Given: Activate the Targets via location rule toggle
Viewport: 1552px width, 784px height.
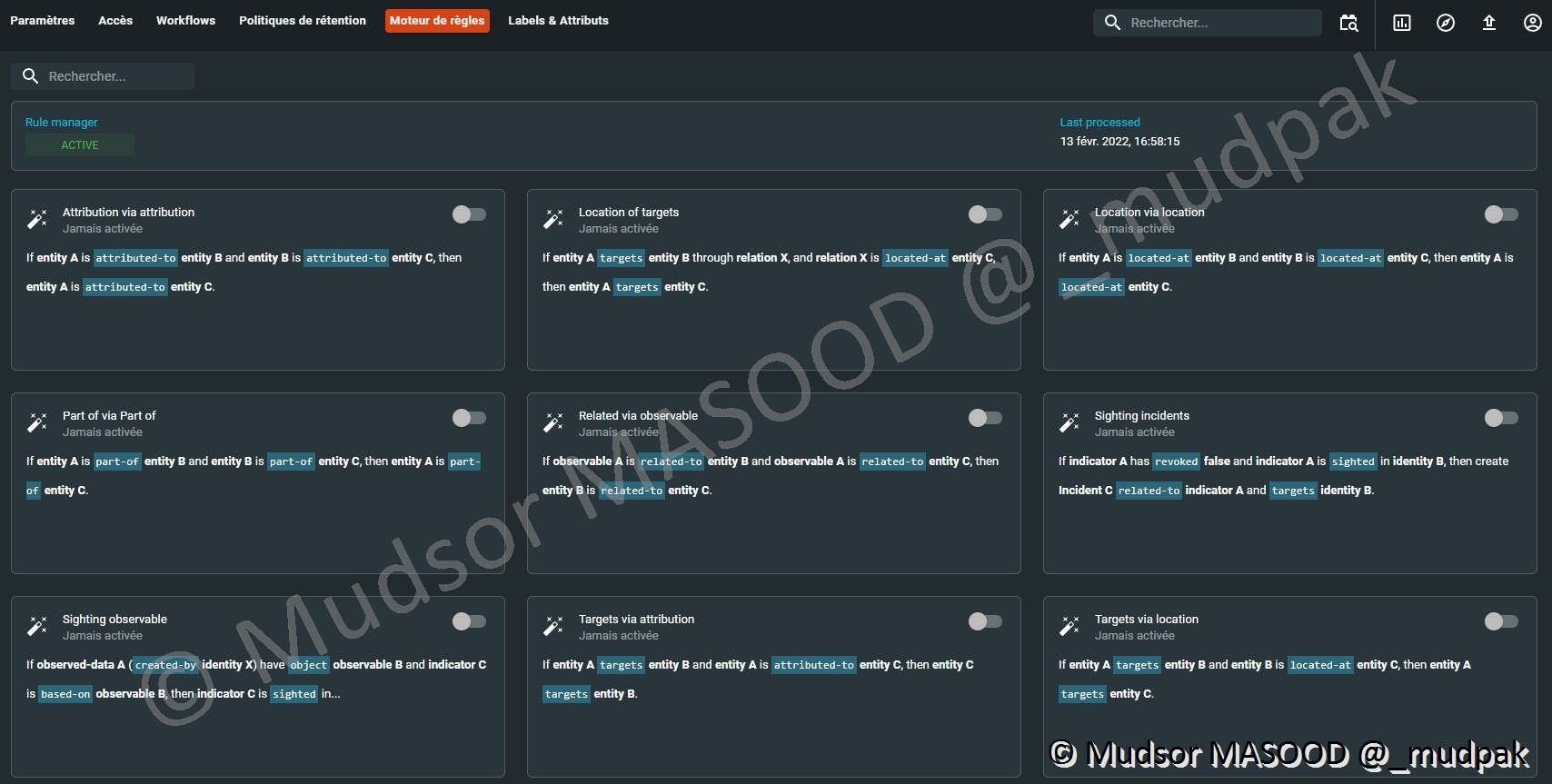Looking at the screenshot, I should pos(1501,621).
